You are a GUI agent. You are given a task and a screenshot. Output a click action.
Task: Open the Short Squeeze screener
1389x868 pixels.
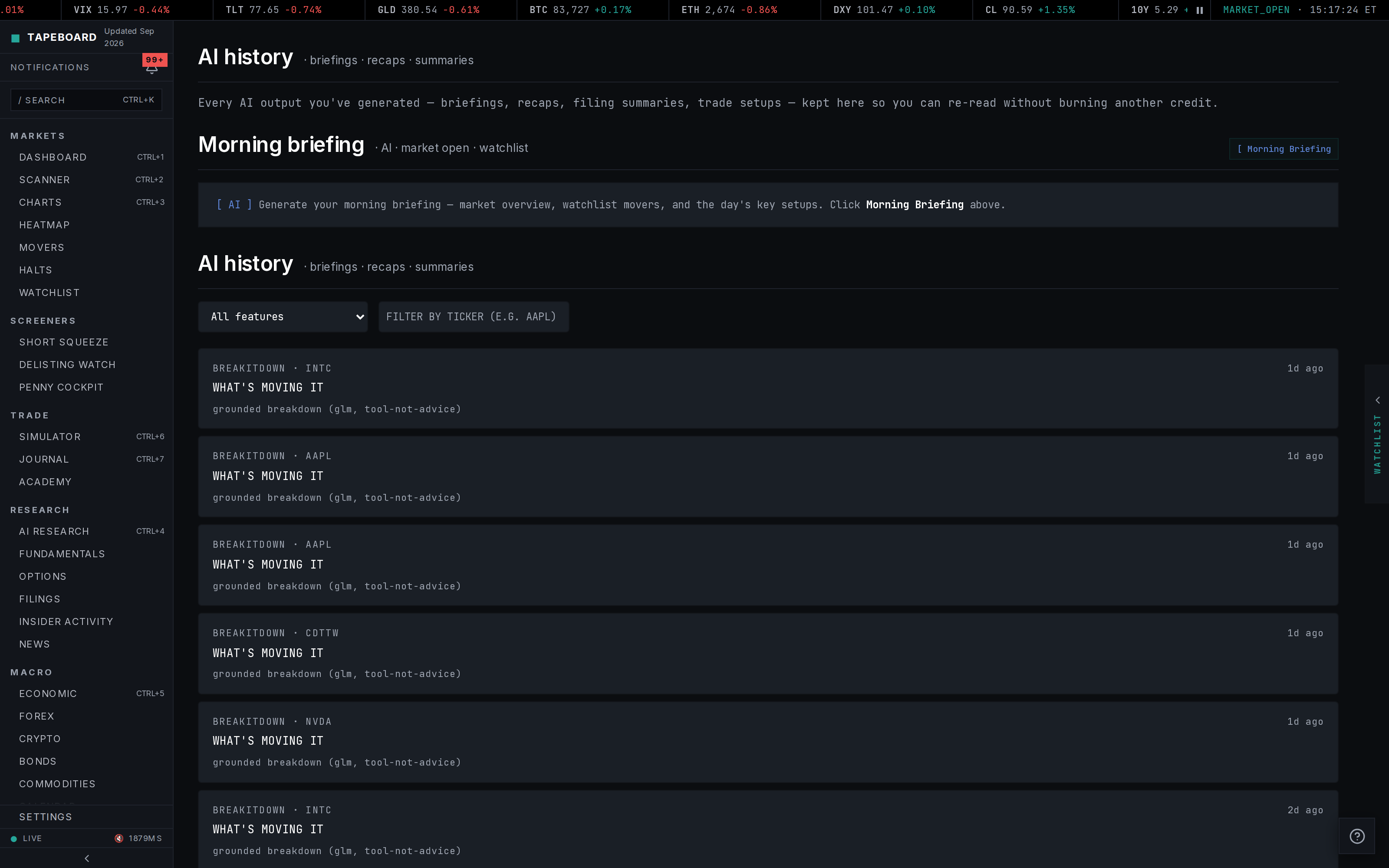[87, 342]
